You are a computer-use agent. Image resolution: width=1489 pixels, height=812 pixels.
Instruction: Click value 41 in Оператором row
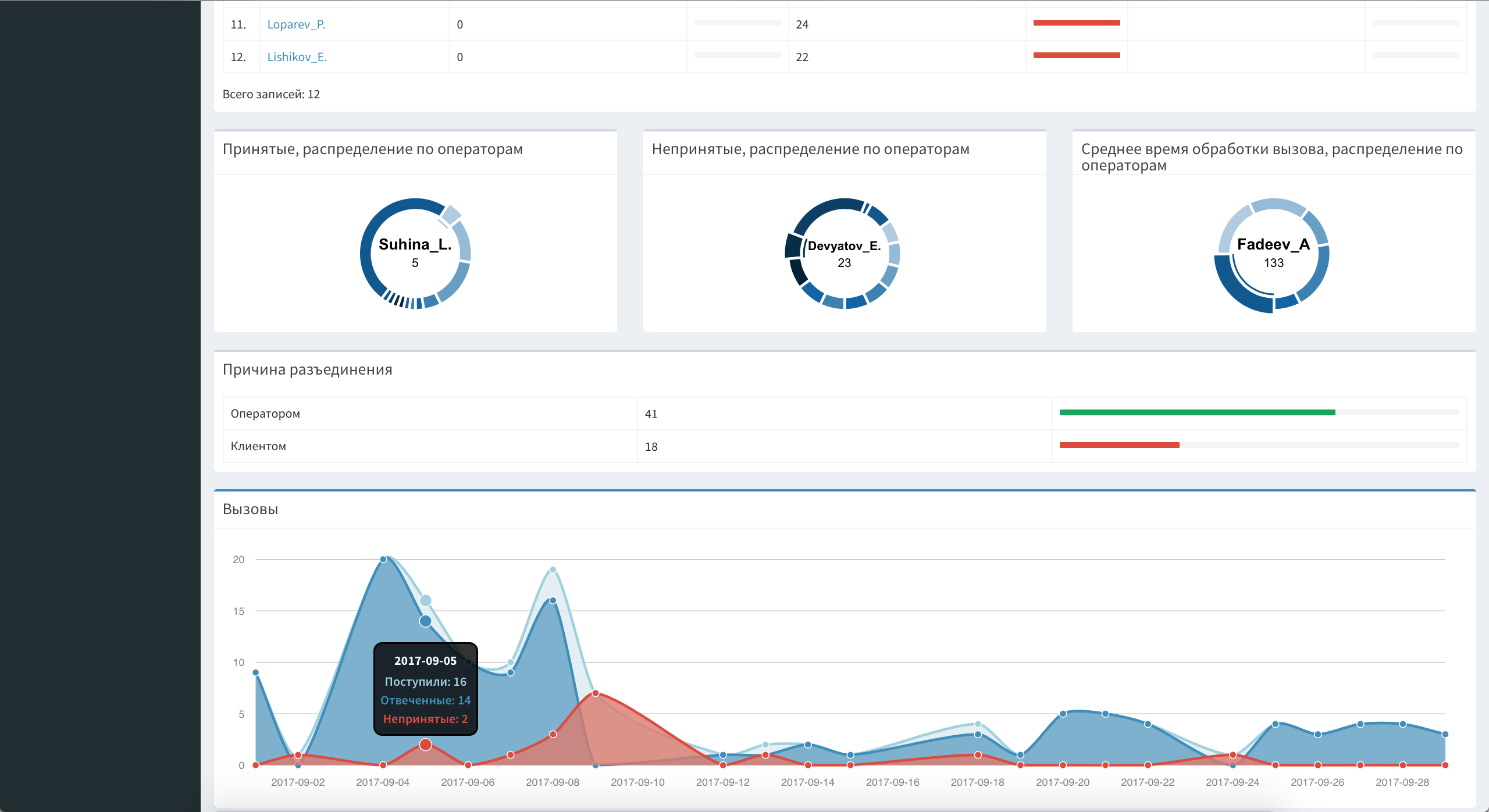(x=651, y=414)
